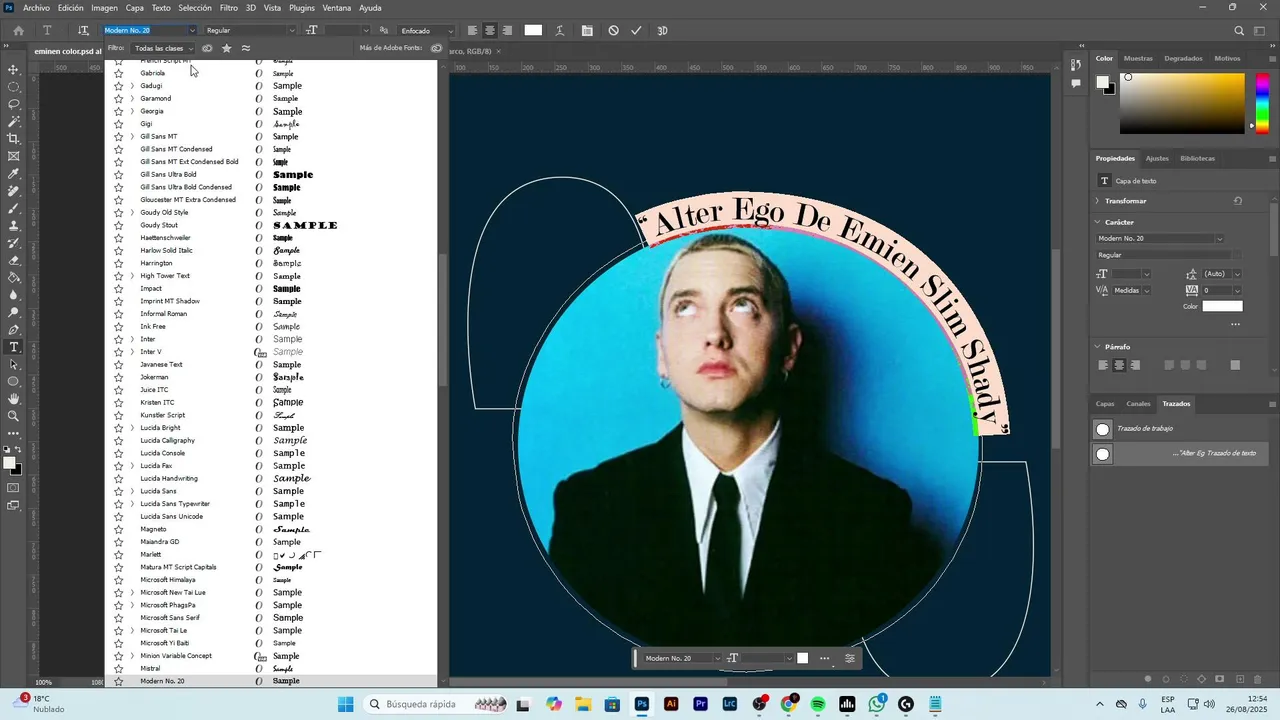
Task: Collapse the Carácter section in Properties
Action: 1098,222
